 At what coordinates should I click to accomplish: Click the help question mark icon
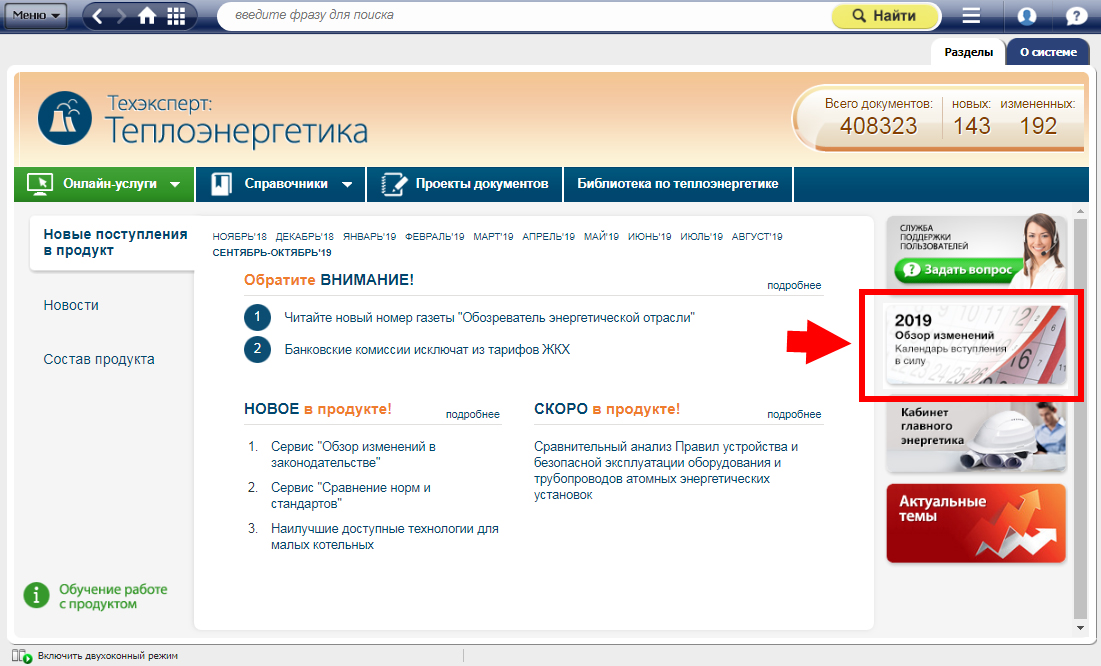(x=1077, y=16)
